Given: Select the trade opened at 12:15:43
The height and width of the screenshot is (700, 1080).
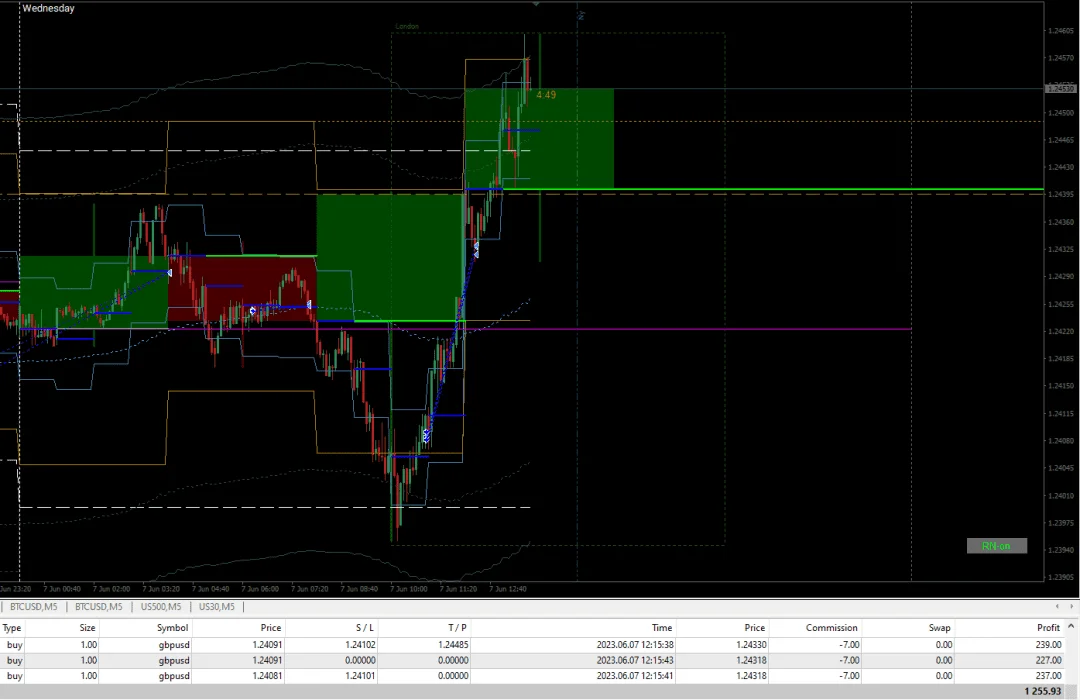Looking at the screenshot, I should [532, 660].
